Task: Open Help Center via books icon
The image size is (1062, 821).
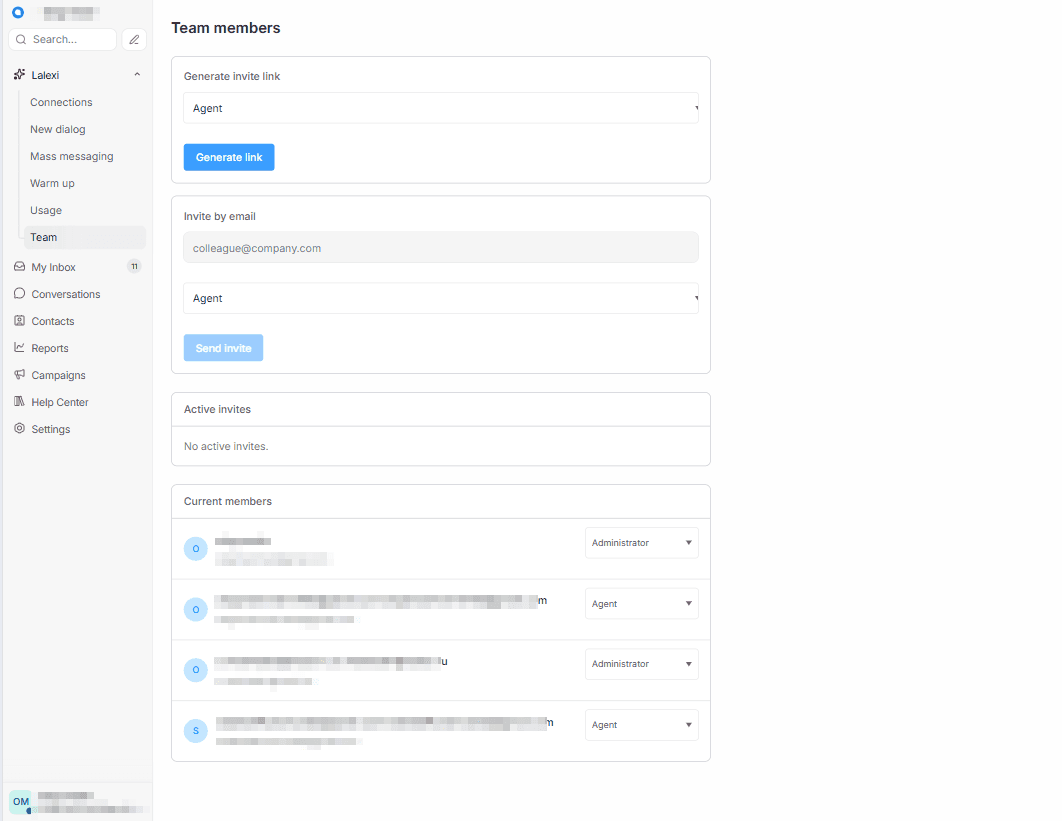Action: click(x=20, y=402)
